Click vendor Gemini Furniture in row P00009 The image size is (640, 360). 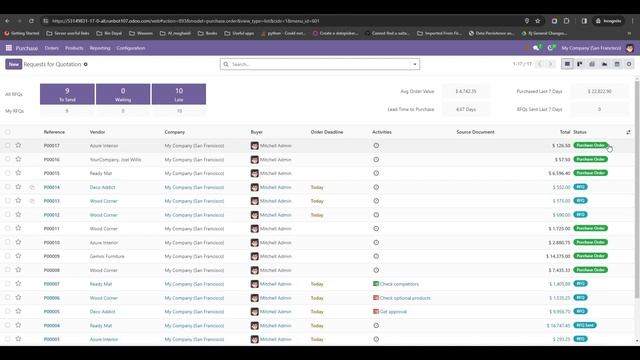coord(107,256)
